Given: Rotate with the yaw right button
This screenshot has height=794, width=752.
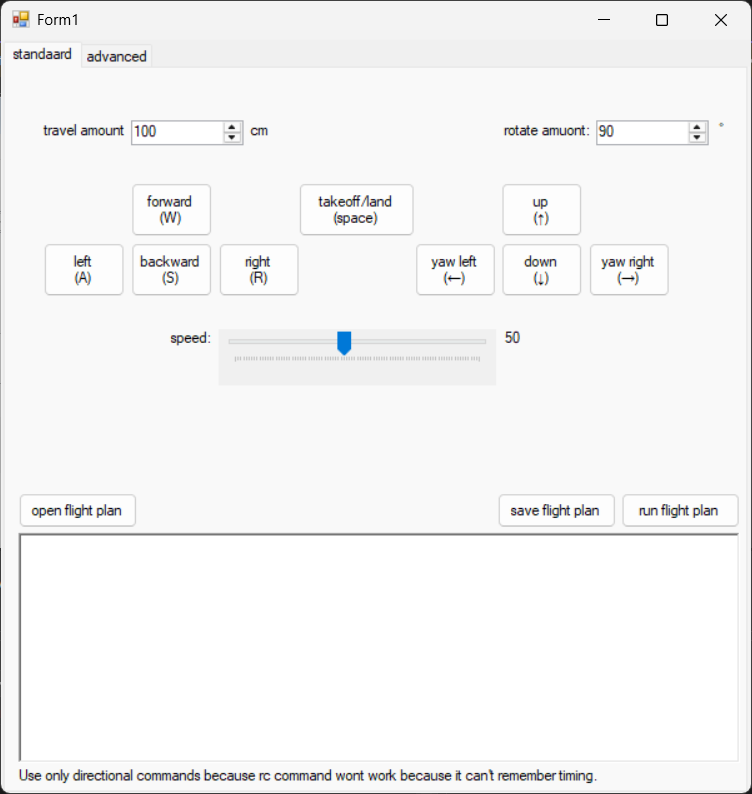Looking at the screenshot, I should (x=628, y=270).
